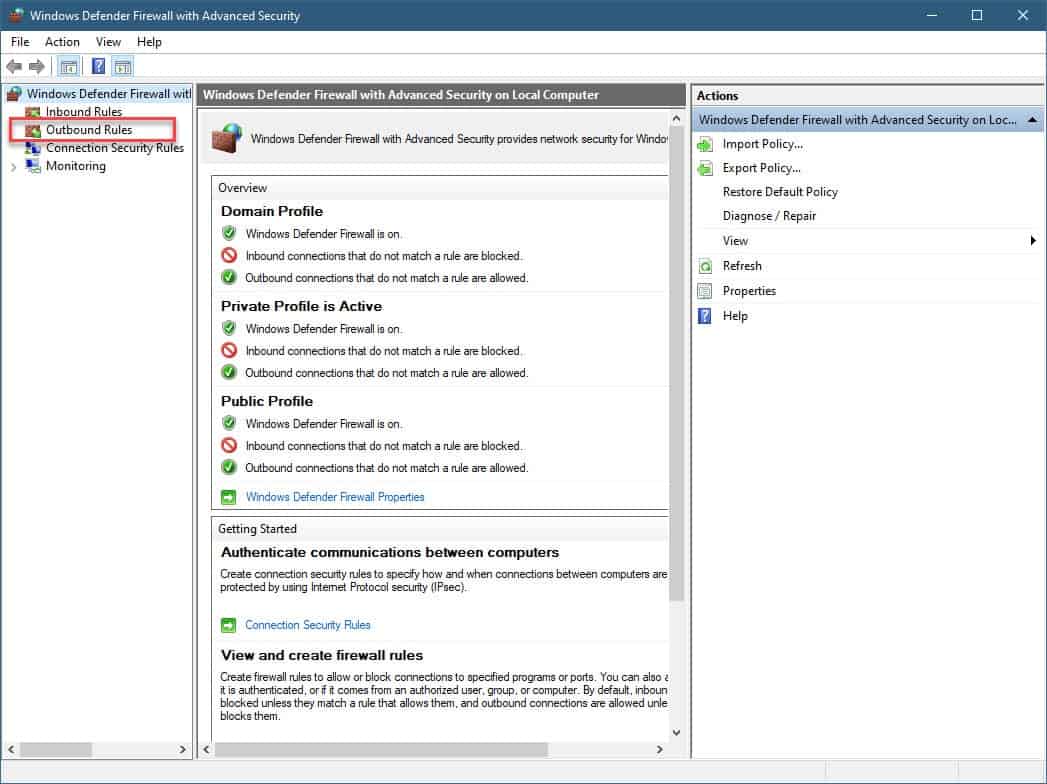Click the Public Profile heading

267,401
